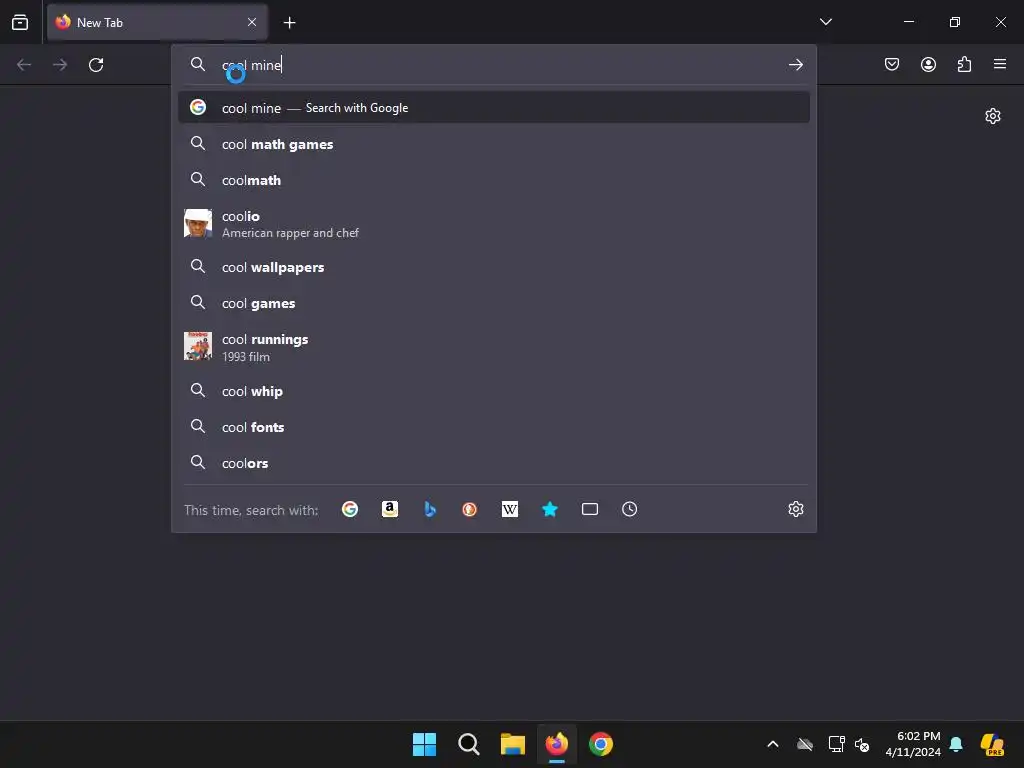
Task: Open clock showing 6:02 PM 4/11/2024
Action: tap(913, 744)
